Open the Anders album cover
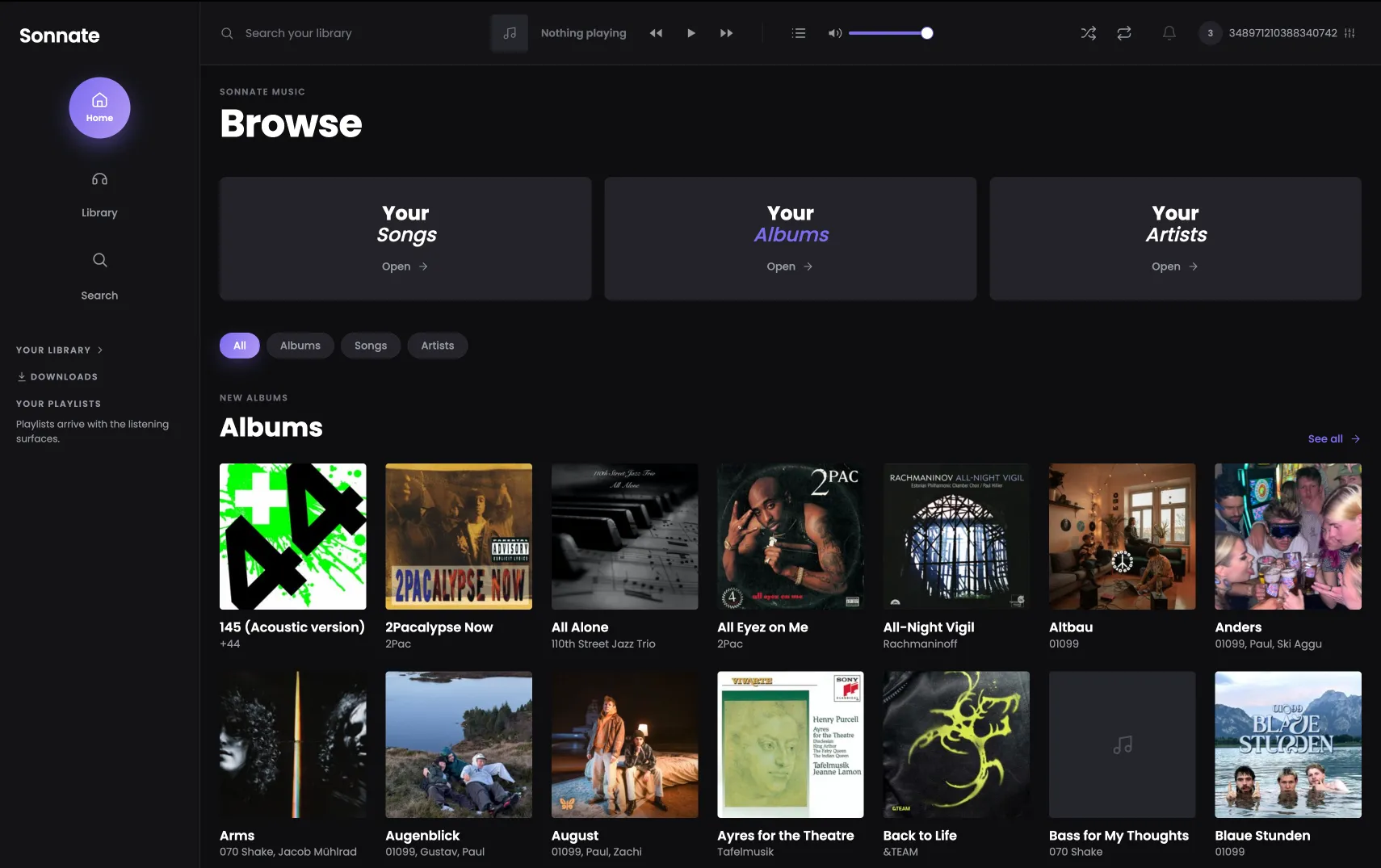 (x=1288, y=537)
